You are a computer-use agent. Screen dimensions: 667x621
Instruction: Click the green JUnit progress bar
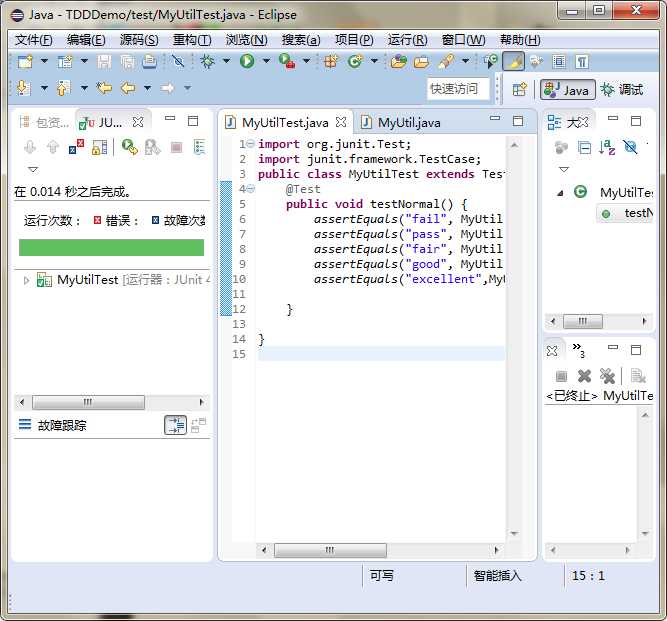111,247
